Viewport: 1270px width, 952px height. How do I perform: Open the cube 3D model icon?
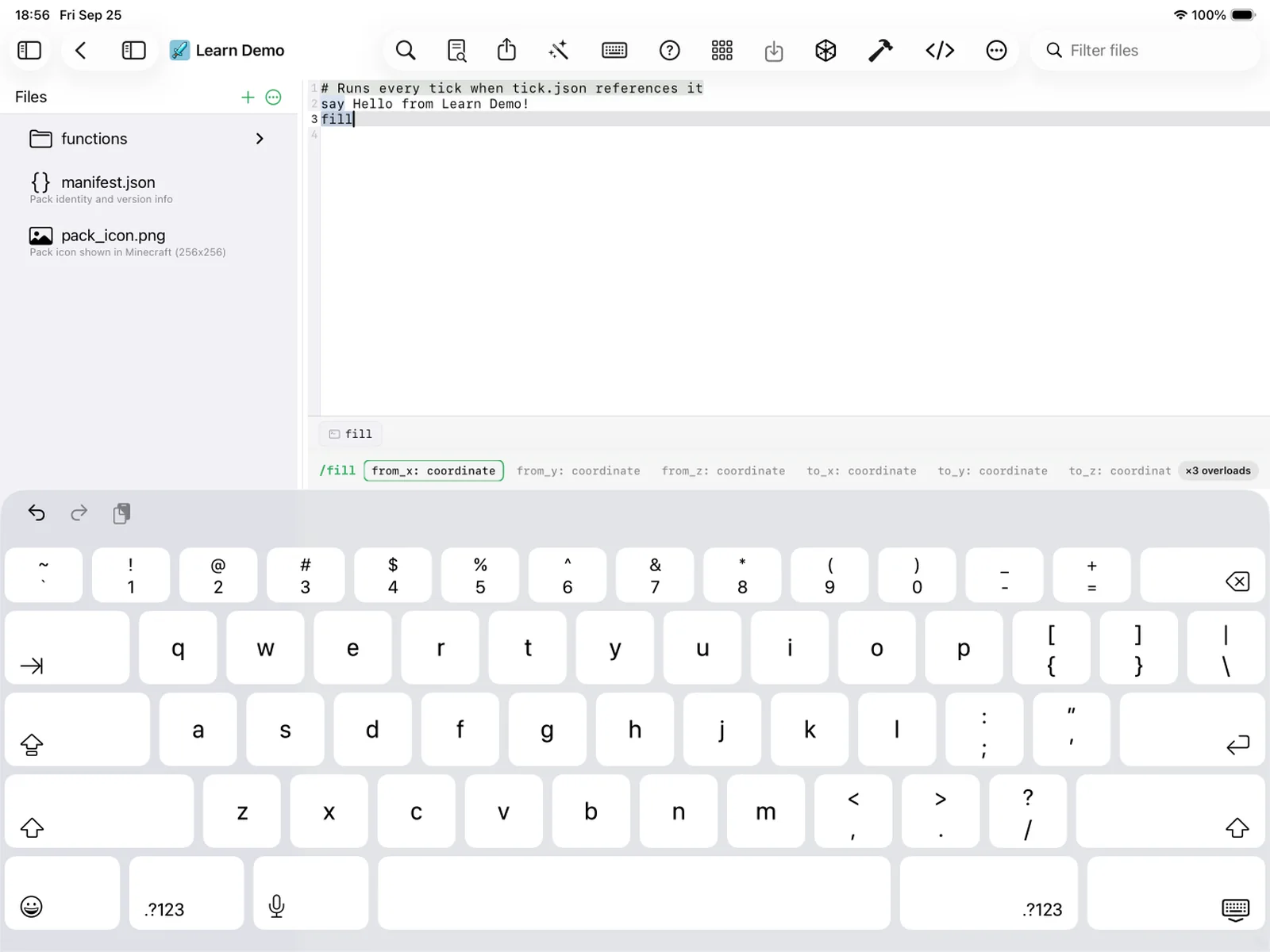click(x=825, y=51)
